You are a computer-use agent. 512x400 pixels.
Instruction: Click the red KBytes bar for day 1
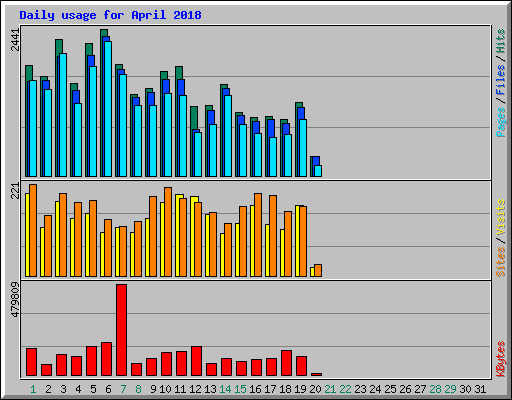coord(31,362)
